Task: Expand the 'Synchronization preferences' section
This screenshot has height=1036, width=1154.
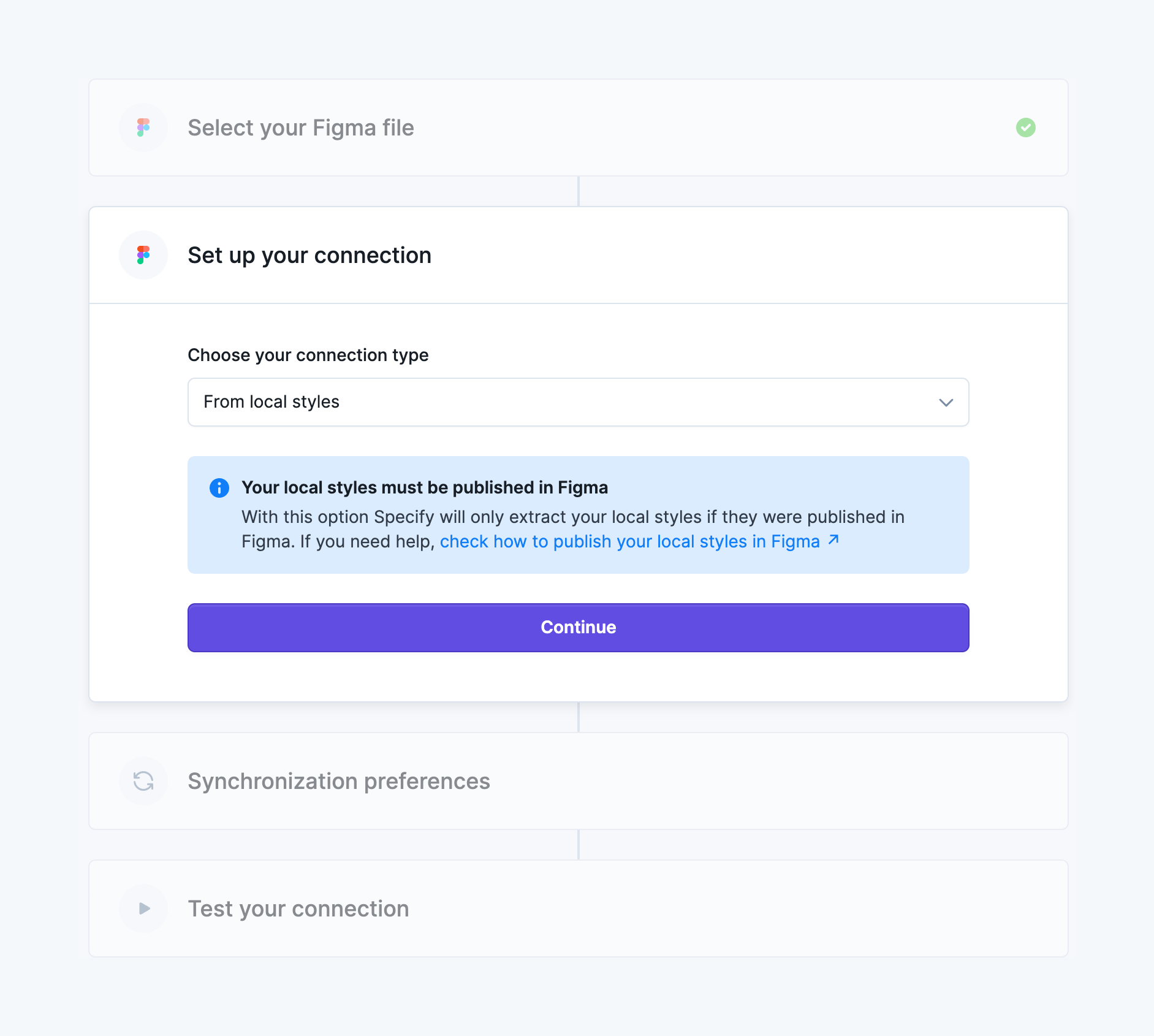Action: click(339, 781)
